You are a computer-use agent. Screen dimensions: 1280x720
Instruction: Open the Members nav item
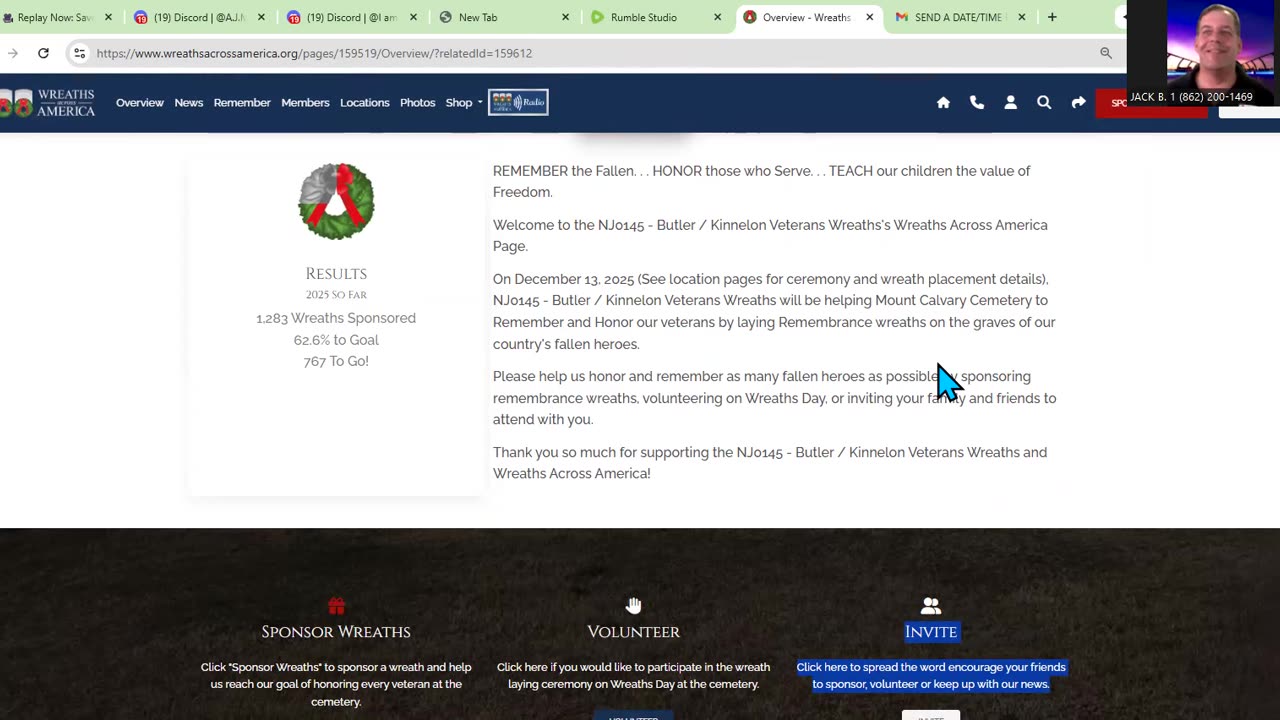[x=305, y=102]
